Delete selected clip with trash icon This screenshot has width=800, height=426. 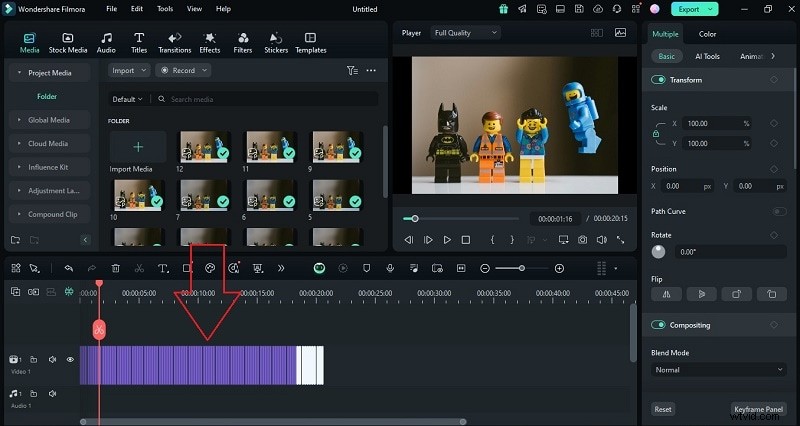(116, 268)
